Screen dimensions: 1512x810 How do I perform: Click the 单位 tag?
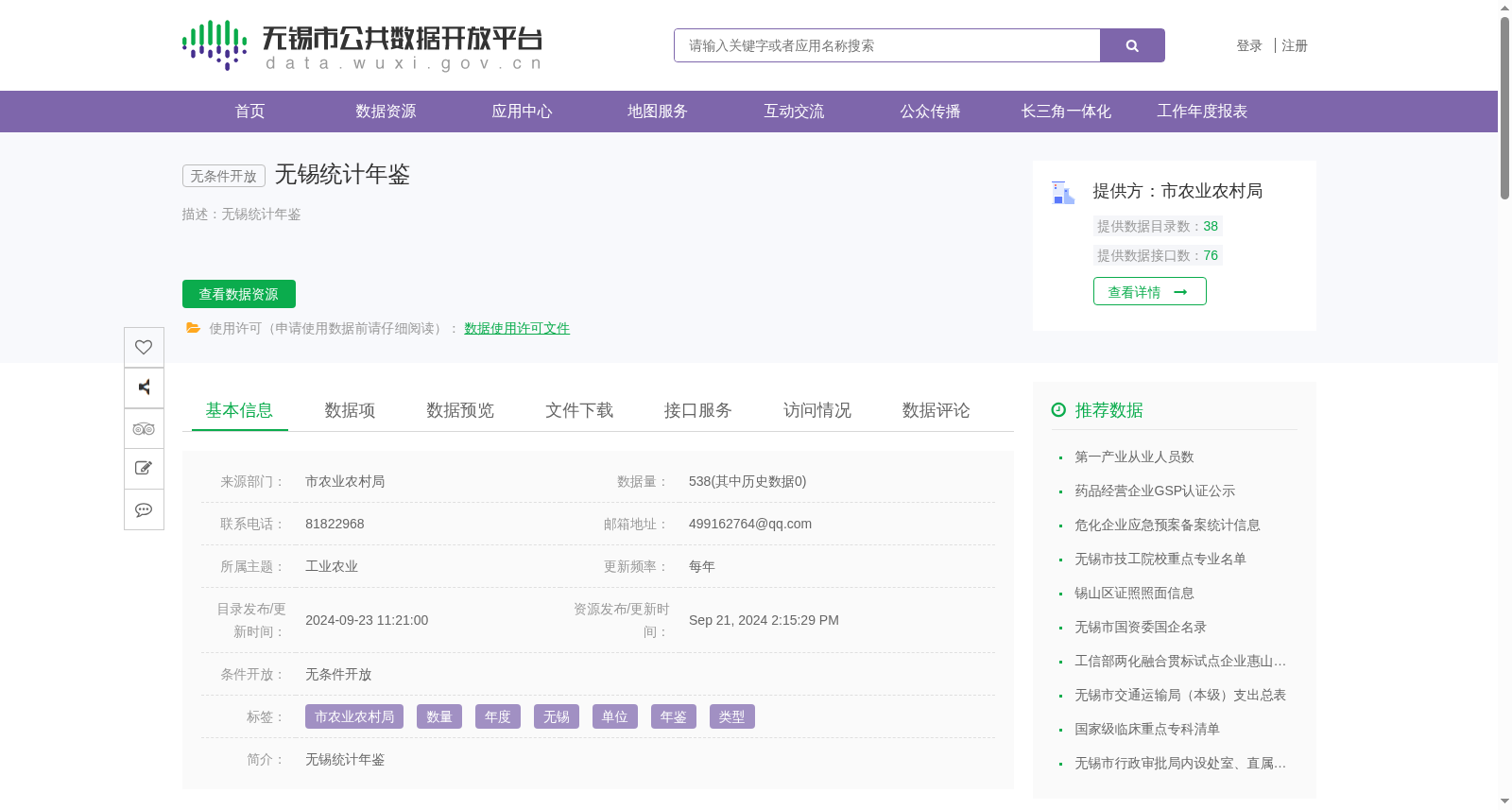(x=615, y=716)
